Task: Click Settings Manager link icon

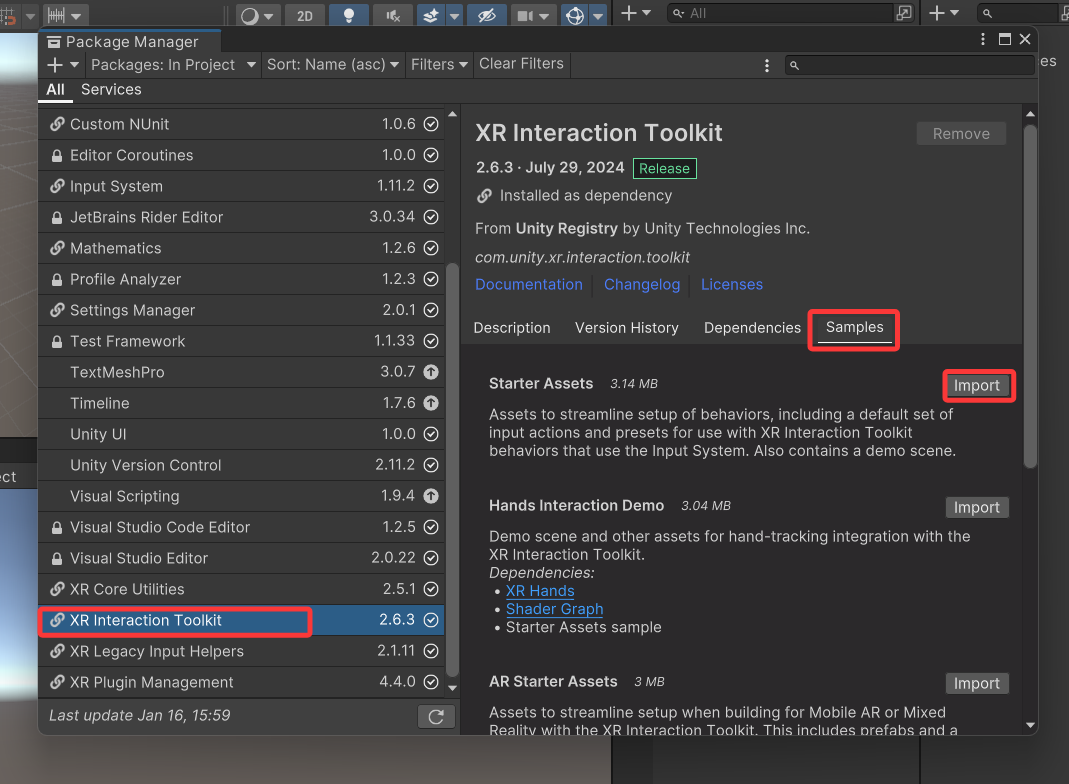Action: pos(57,310)
